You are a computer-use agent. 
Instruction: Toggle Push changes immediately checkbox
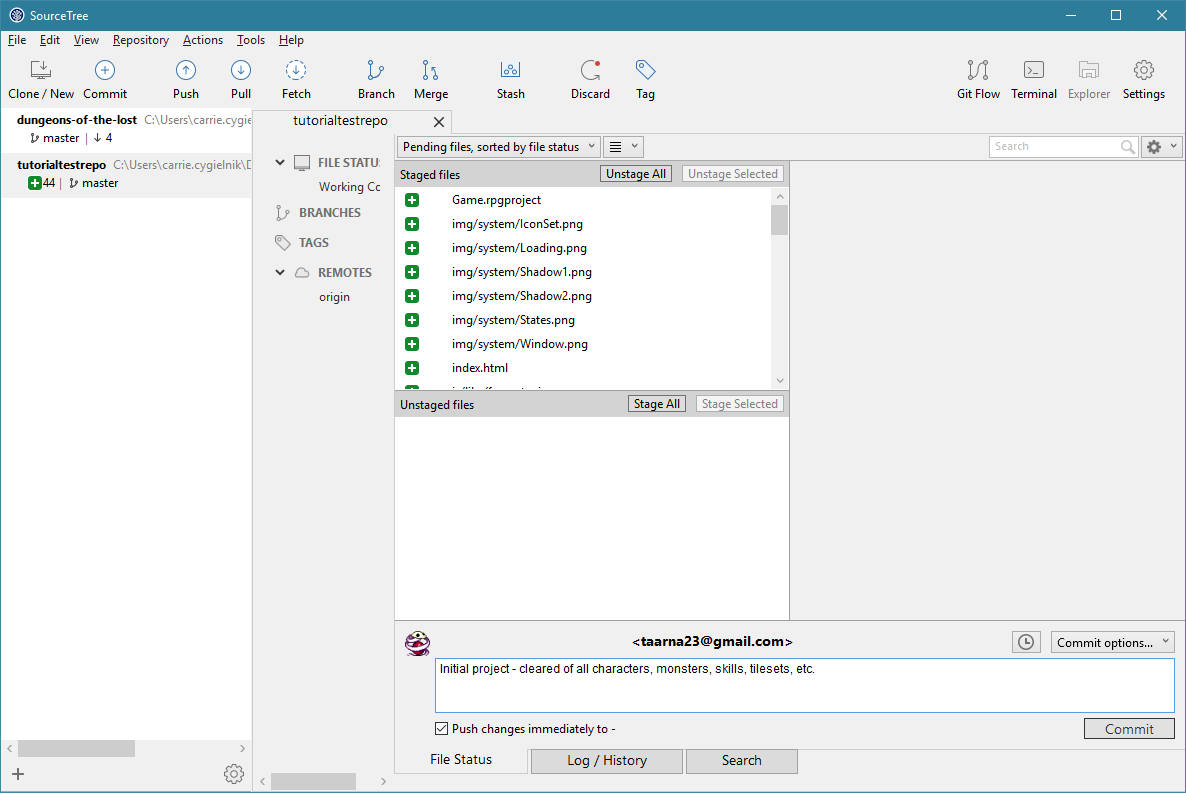[441, 729]
